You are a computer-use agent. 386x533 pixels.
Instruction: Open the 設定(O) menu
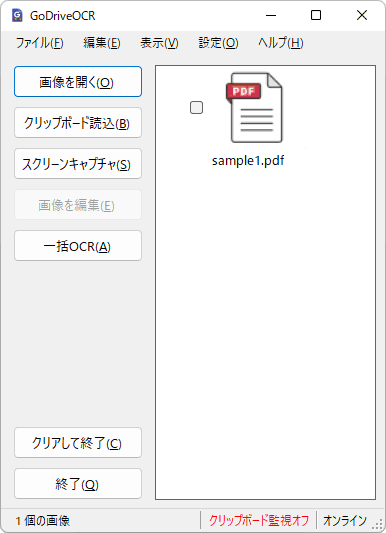[218, 43]
